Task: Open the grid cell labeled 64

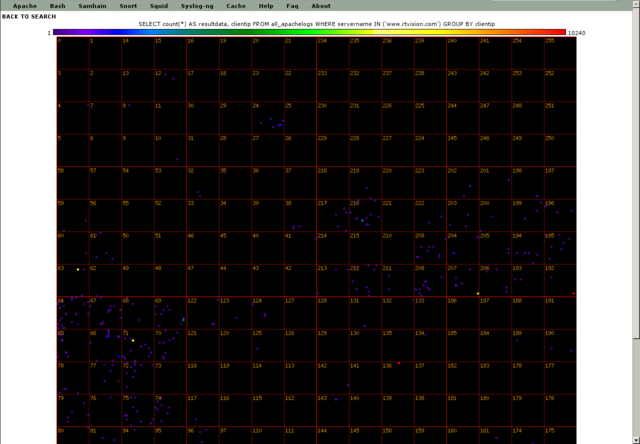Action: pos(73,313)
